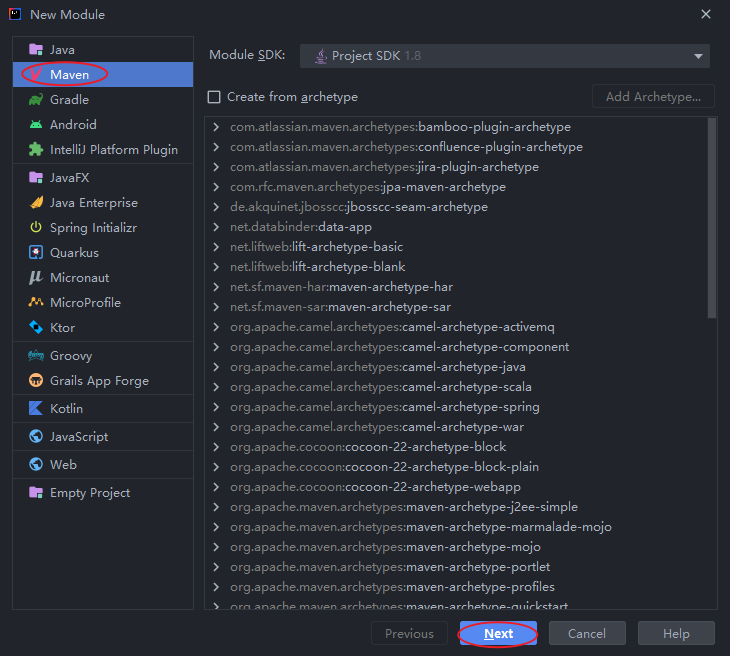Click the Previous button
Viewport: 730px width, 656px height.
pyautogui.click(x=409, y=633)
